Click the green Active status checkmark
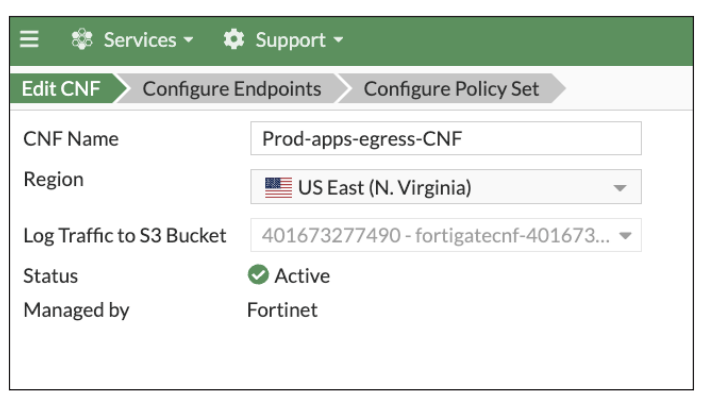Viewport: 706px width, 398px height. (x=258, y=275)
